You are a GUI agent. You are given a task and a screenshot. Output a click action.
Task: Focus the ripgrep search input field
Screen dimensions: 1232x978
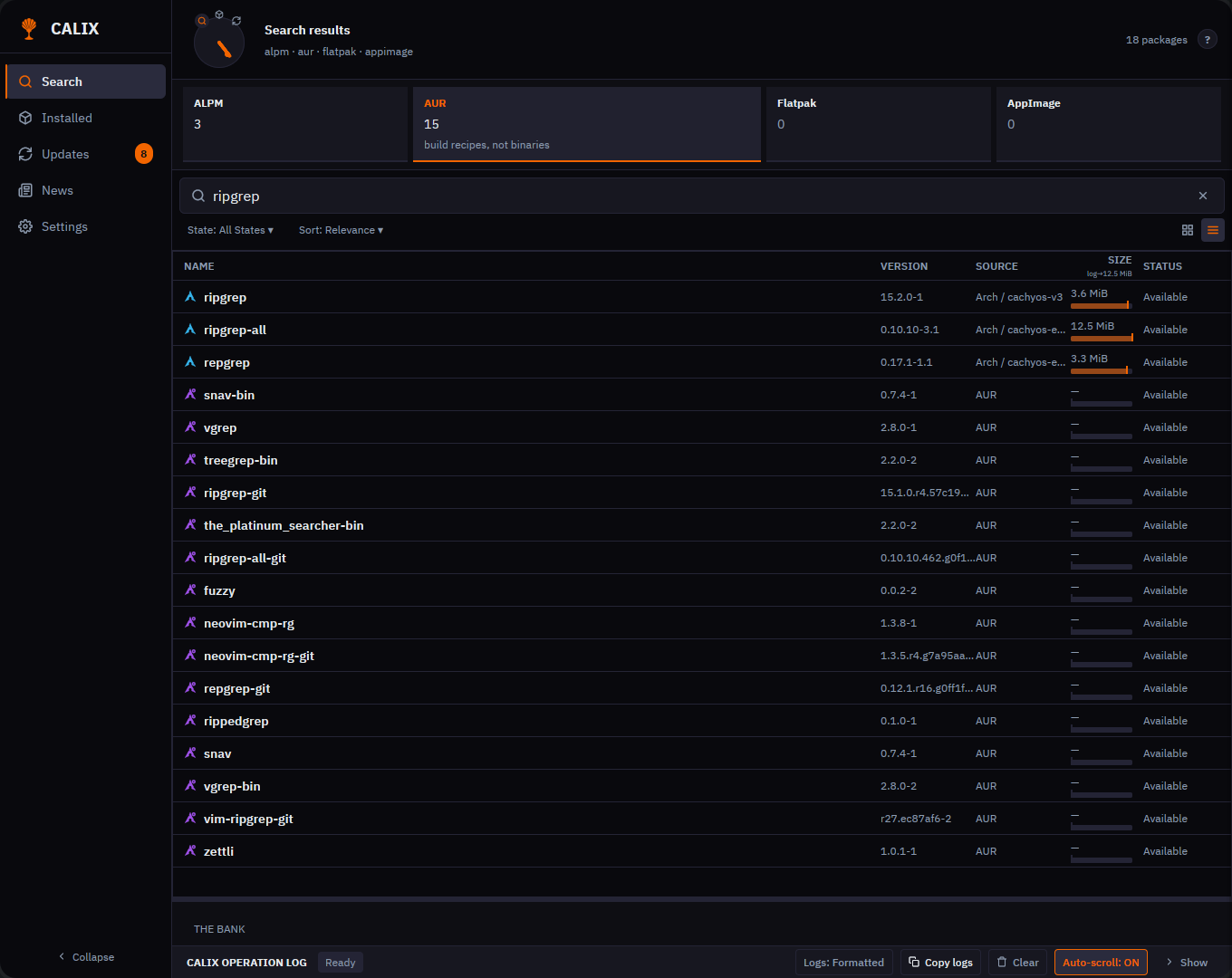[x=702, y=196]
